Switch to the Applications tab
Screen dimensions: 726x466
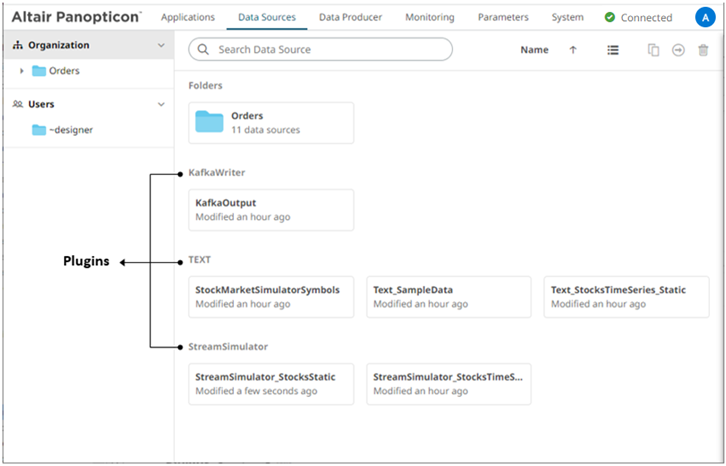(x=188, y=17)
